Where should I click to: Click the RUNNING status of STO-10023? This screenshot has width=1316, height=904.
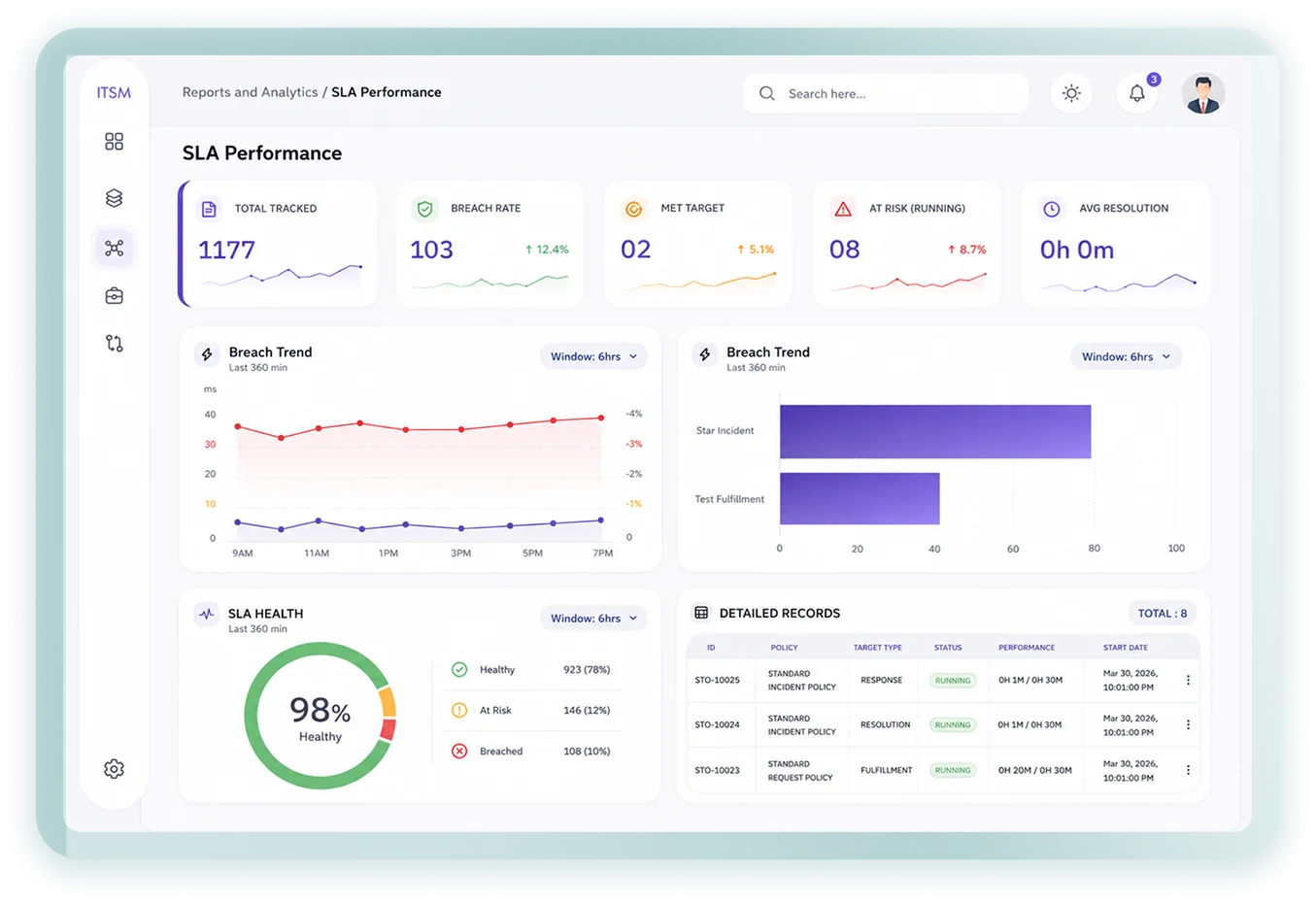(953, 770)
